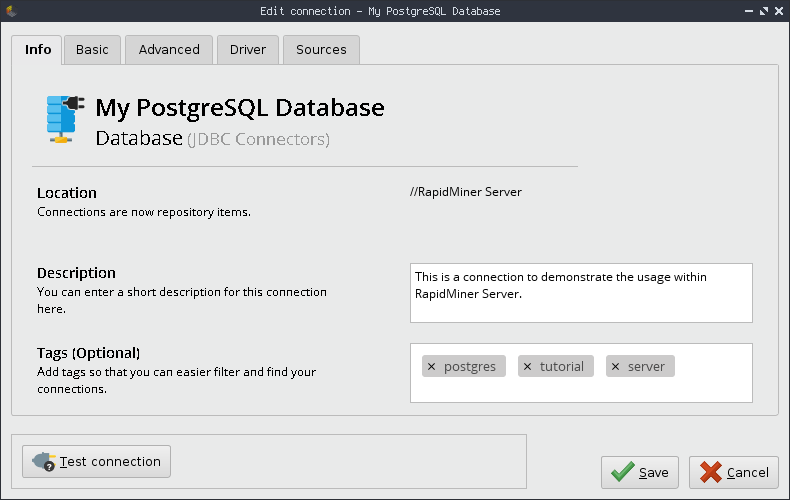Image resolution: width=790 pixels, height=500 pixels.
Task: Delete the server tag
Action: [615, 367]
